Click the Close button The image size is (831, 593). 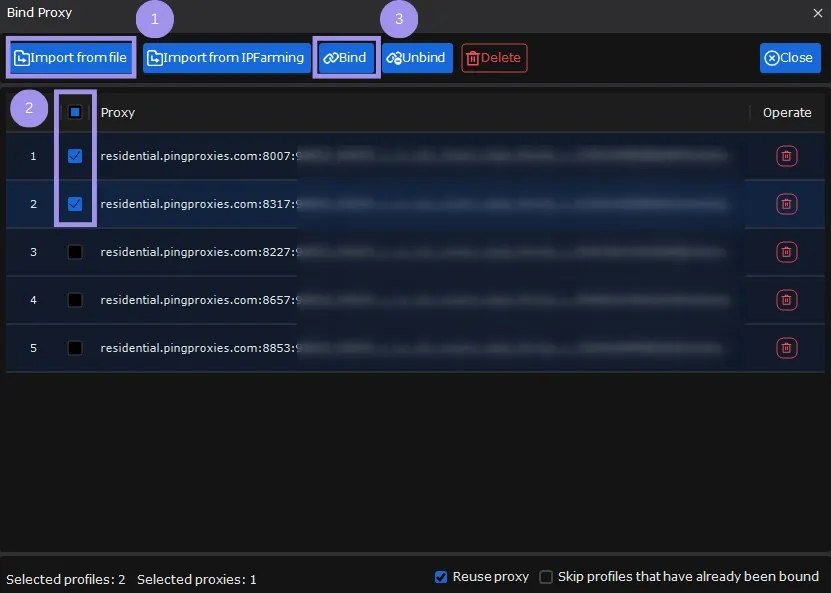[x=789, y=57]
